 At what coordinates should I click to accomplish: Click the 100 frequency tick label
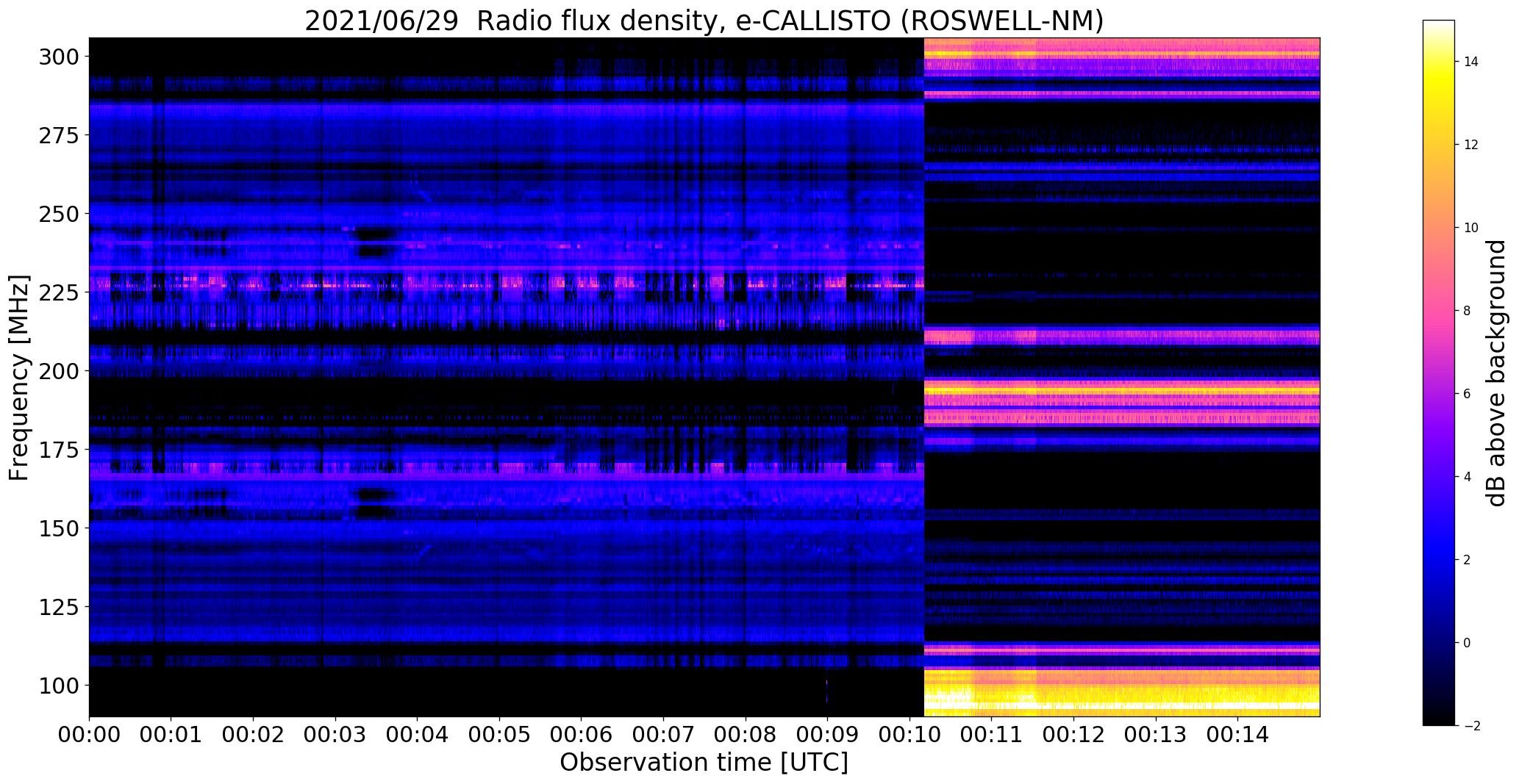click(x=60, y=685)
